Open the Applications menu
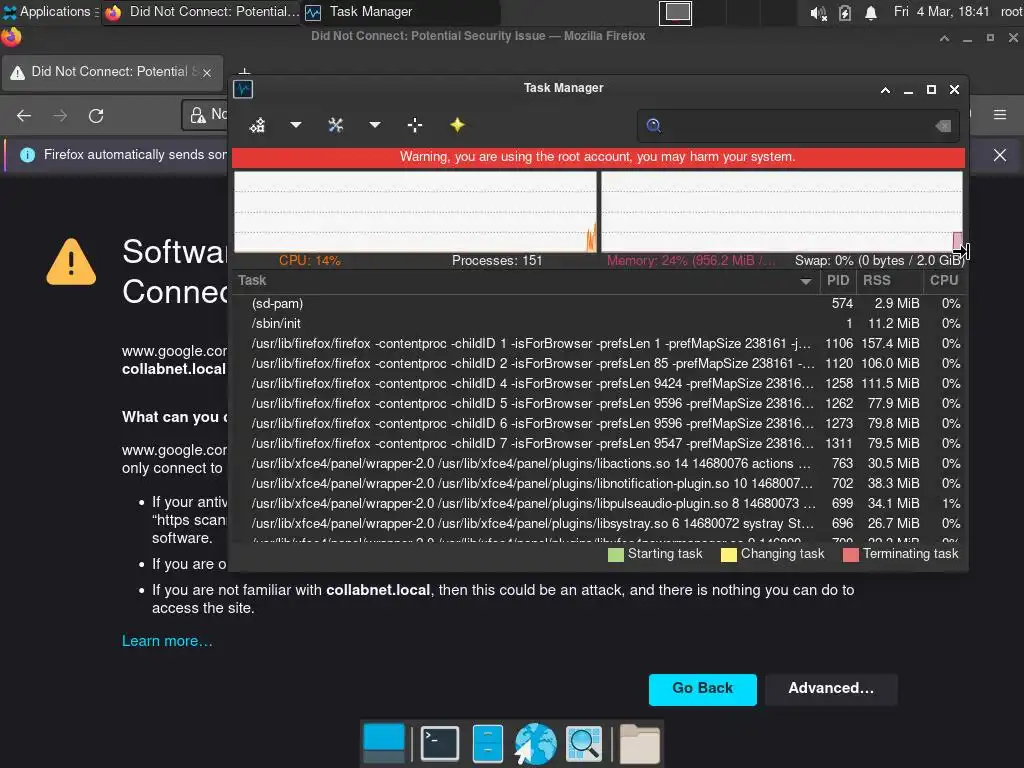This screenshot has width=1024, height=768. tap(48, 12)
